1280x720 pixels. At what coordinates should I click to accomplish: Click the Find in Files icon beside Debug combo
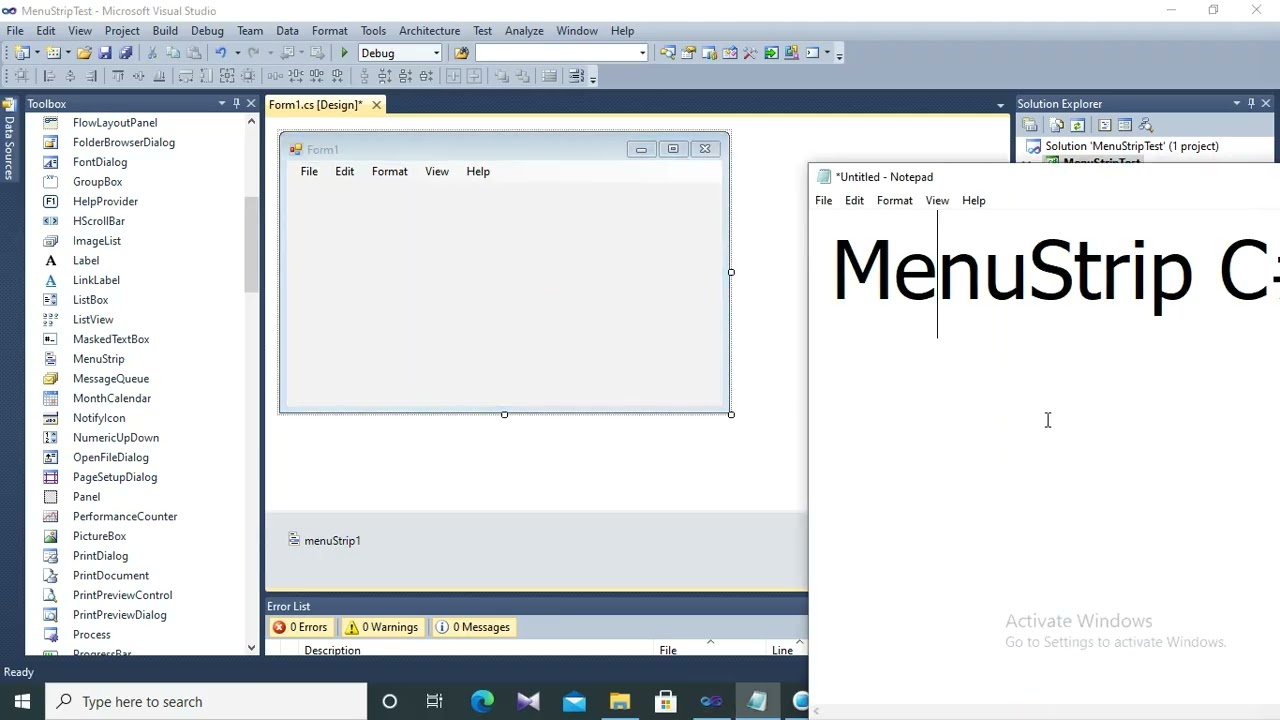461,53
